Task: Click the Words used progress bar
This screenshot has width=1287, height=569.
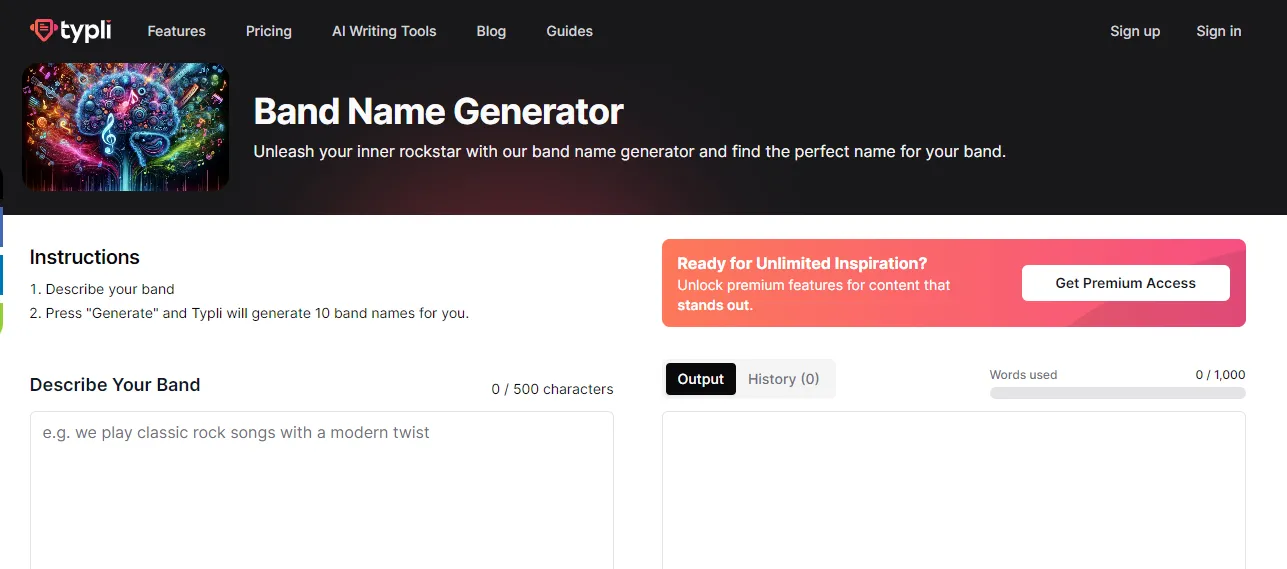Action: 1117,393
